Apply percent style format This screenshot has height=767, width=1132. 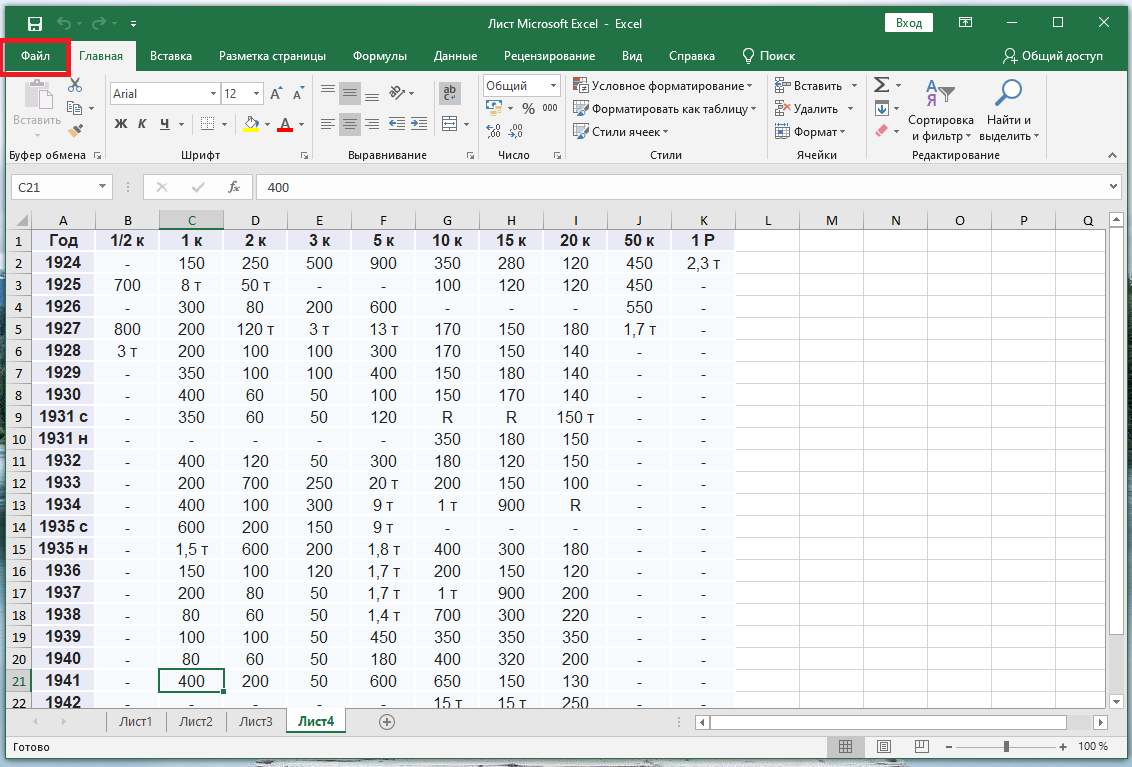click(528, 108)
